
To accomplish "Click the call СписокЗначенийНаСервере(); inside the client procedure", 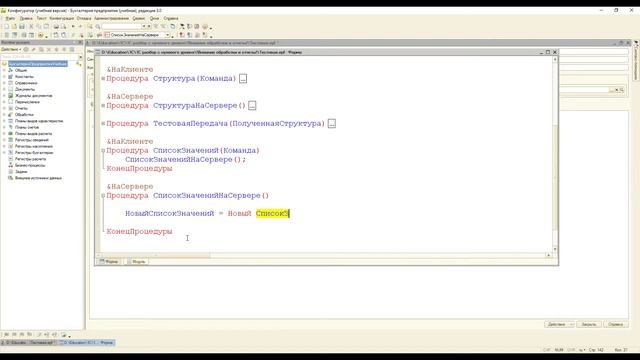I will [185, 160].
